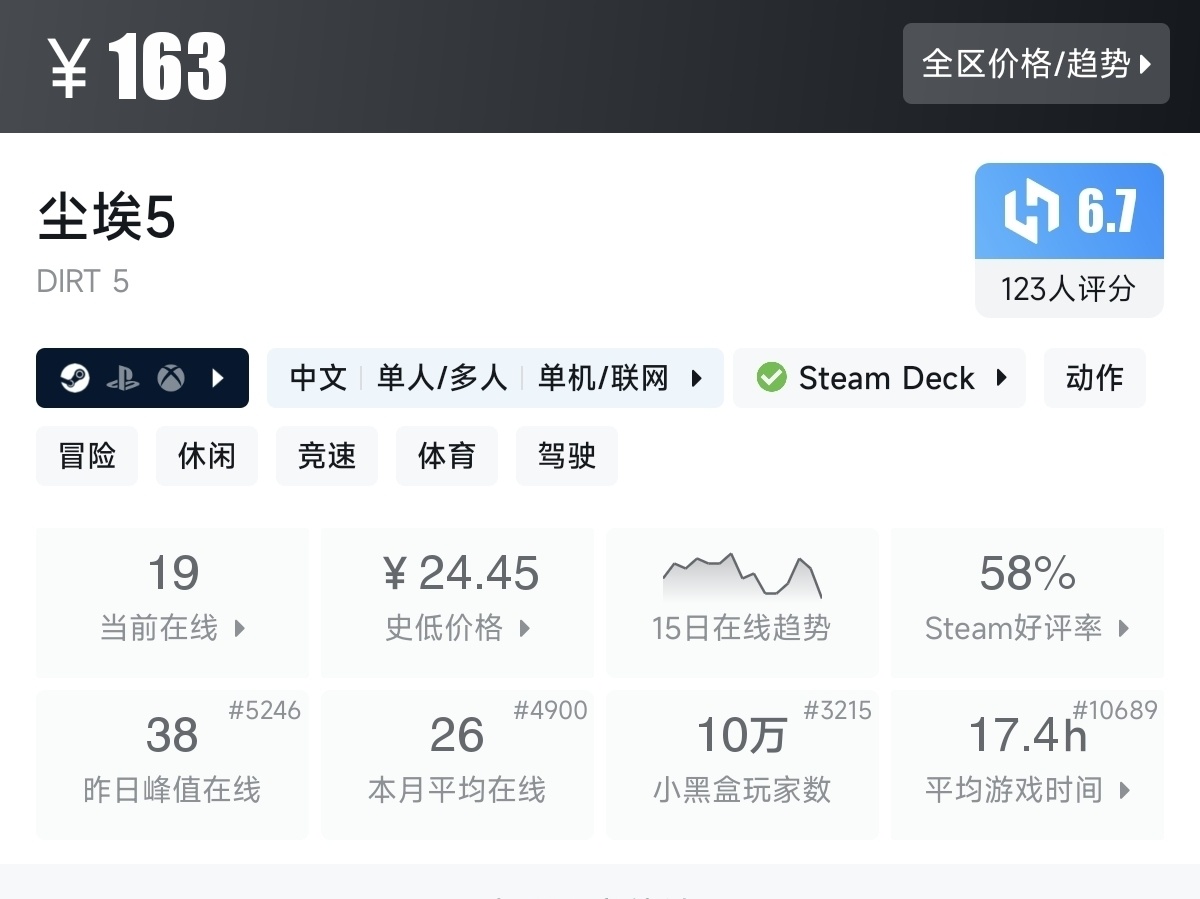Click the #3215 ranking number

pos(838,711)
